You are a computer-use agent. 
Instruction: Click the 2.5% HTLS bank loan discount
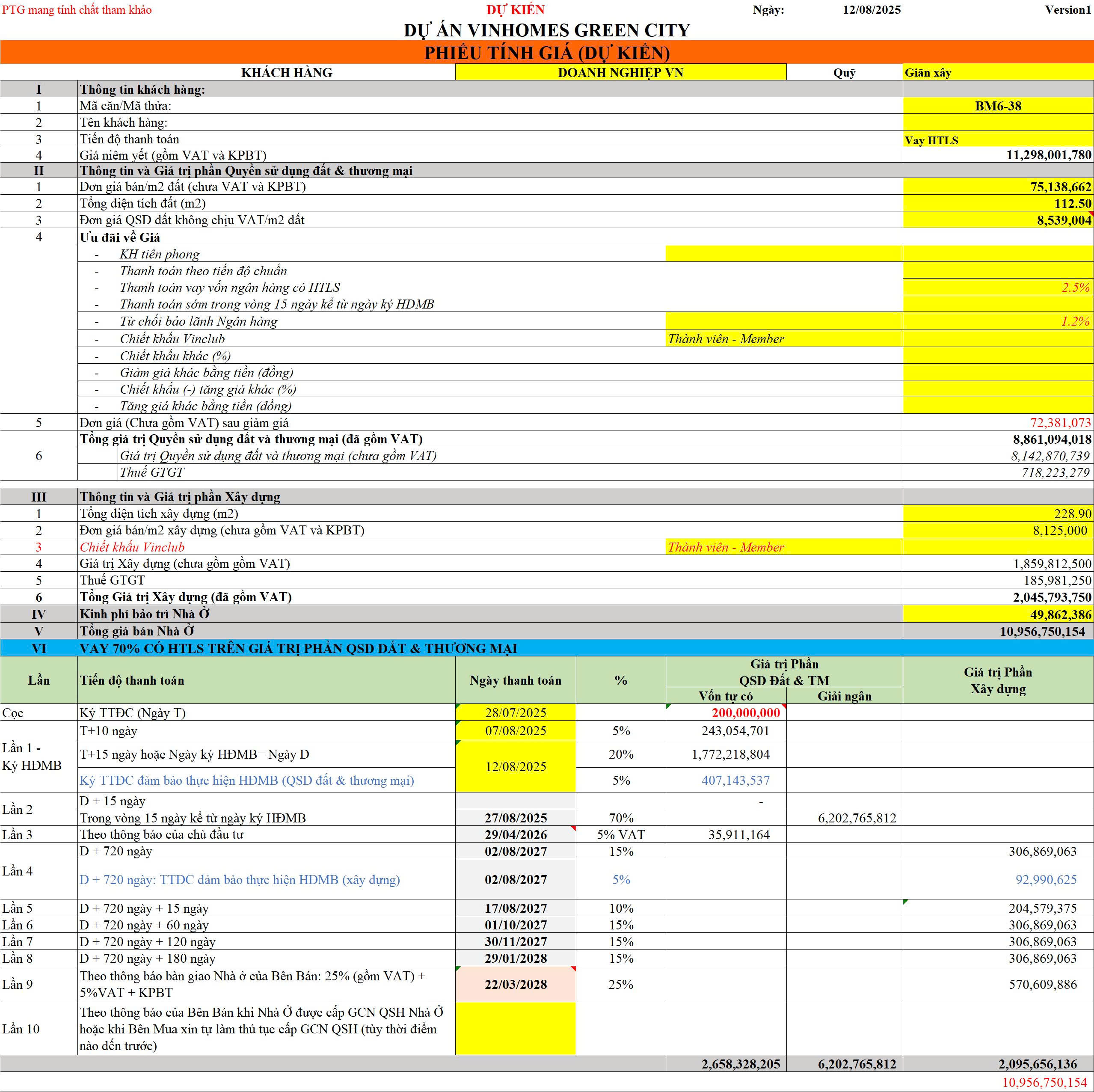[x=998, y=287]
